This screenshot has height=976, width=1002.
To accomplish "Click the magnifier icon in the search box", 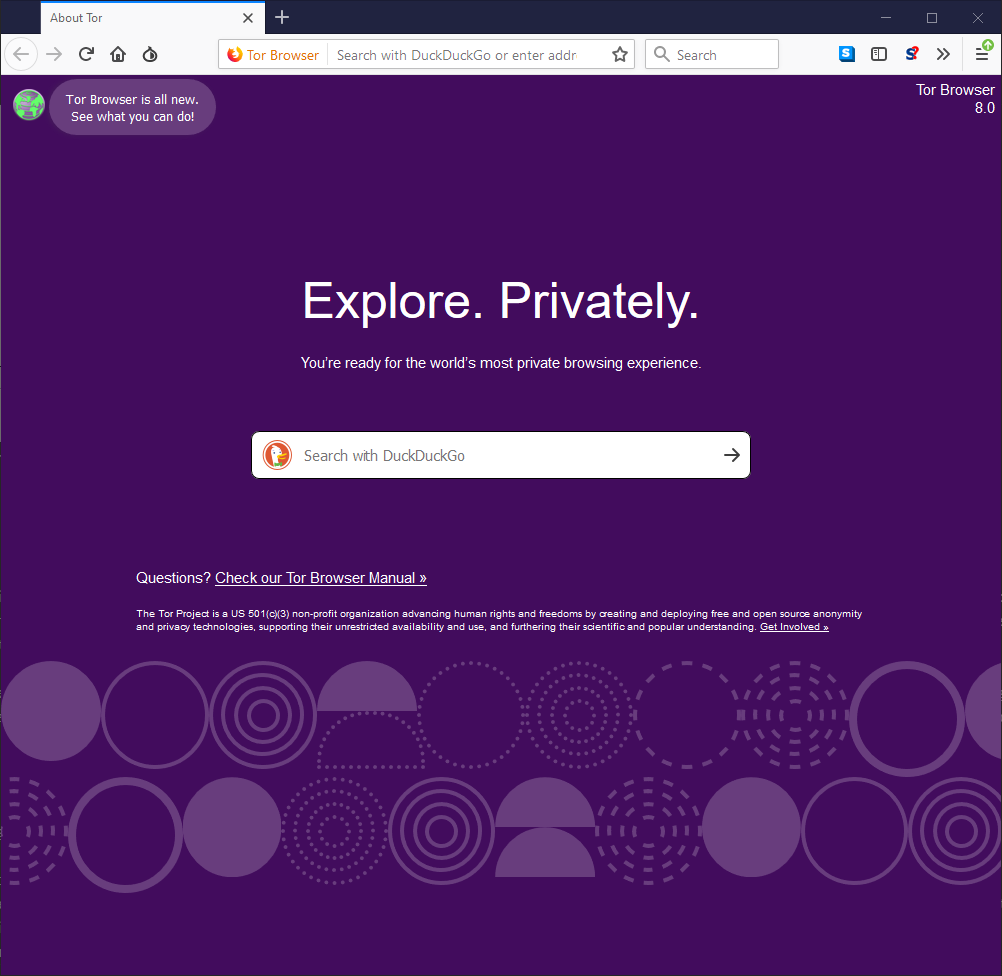I will pos(662,54).
